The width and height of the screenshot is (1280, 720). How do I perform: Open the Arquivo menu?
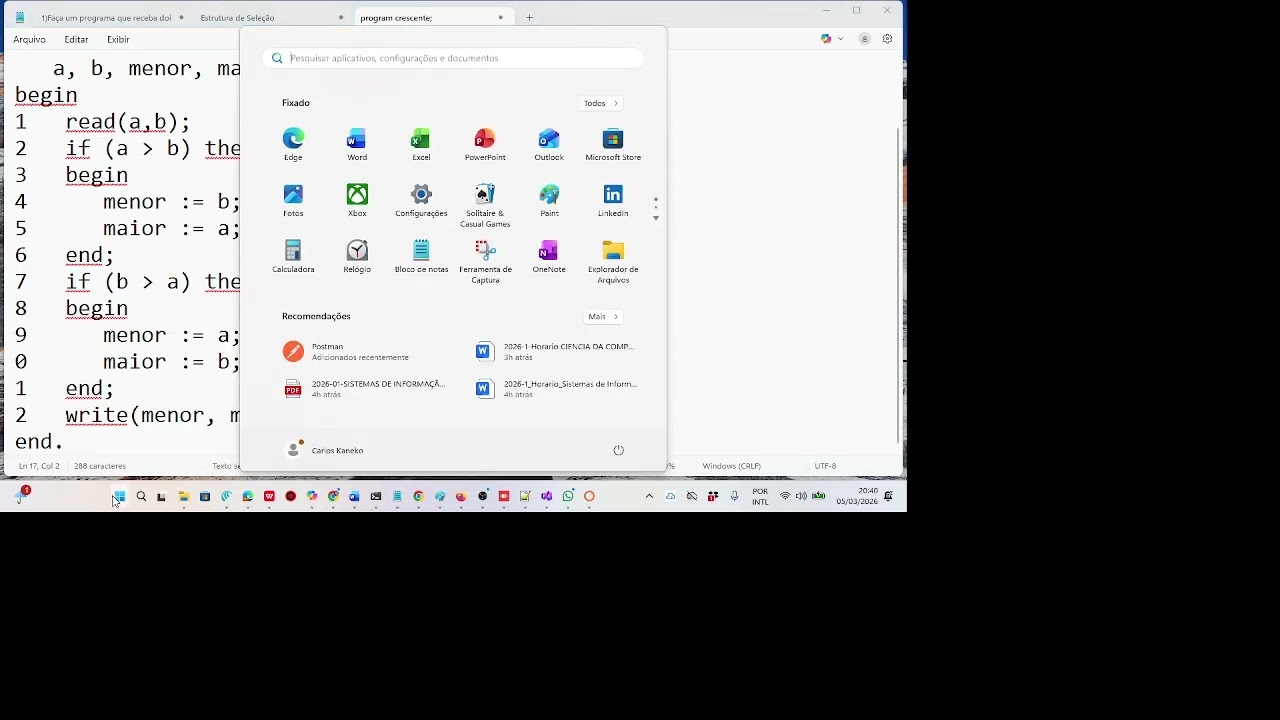[29, 39]
